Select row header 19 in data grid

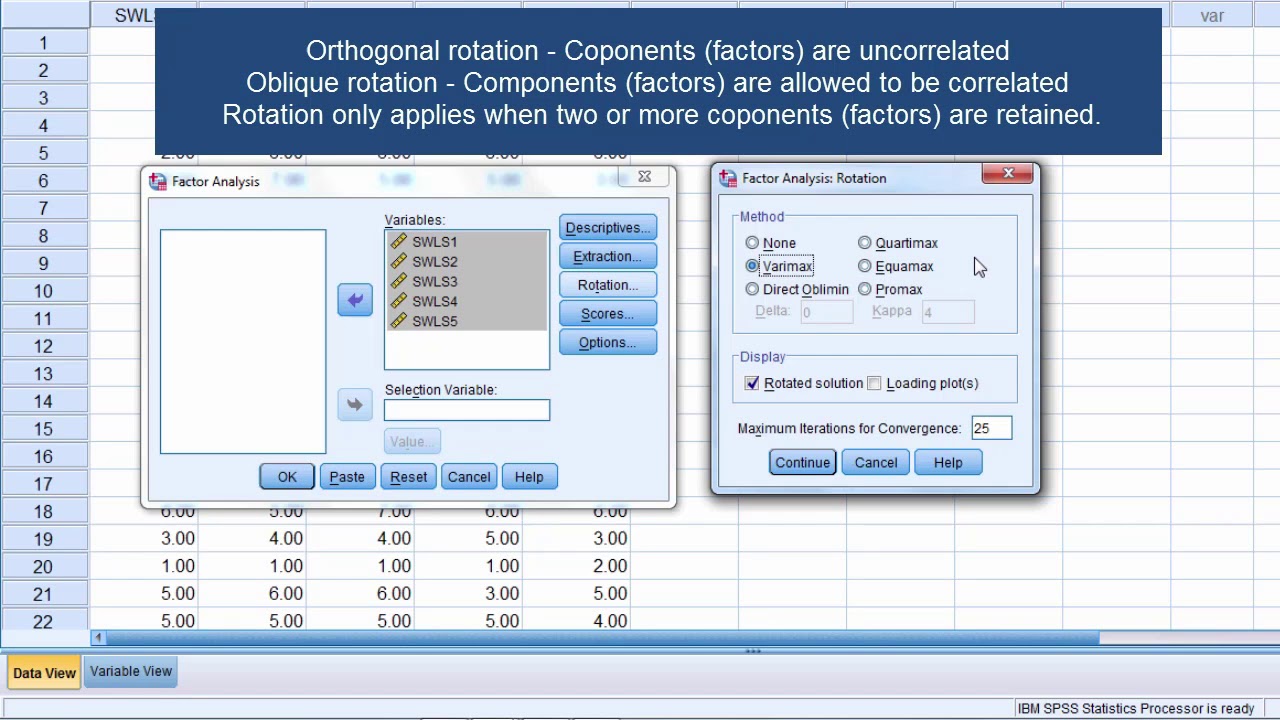44,539
